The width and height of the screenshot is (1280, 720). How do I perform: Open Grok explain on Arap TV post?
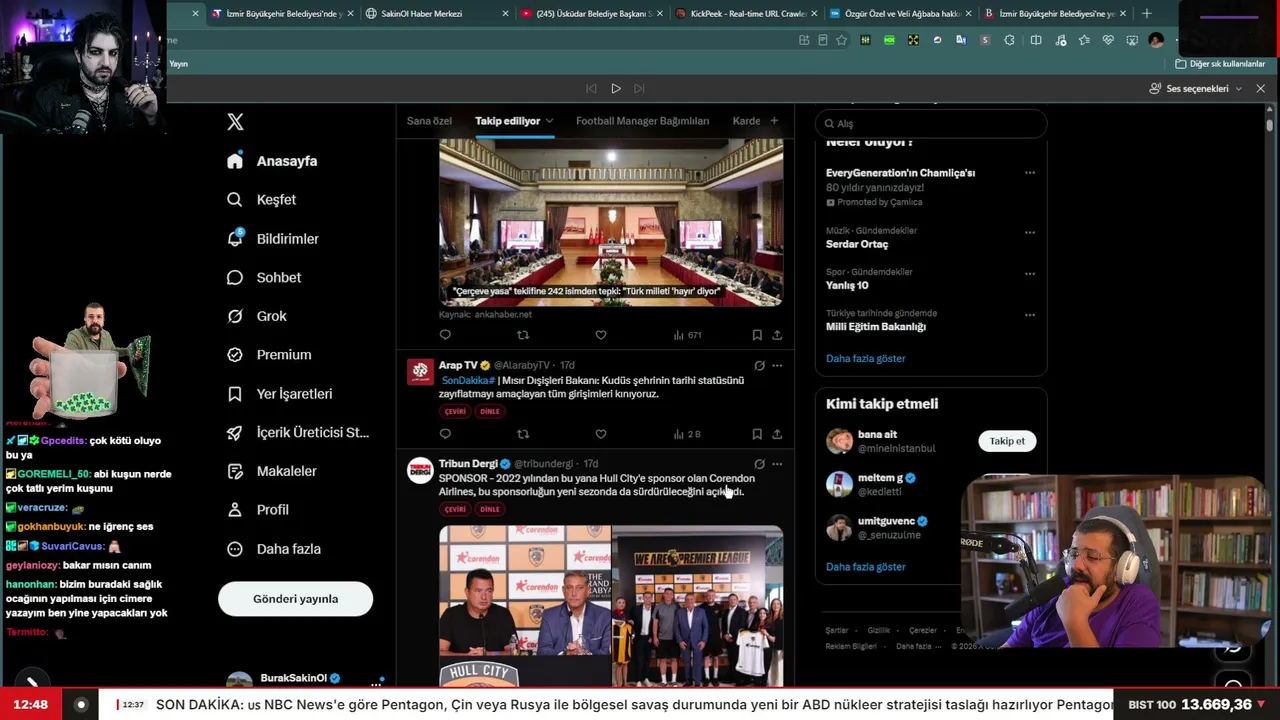point(759,366)
